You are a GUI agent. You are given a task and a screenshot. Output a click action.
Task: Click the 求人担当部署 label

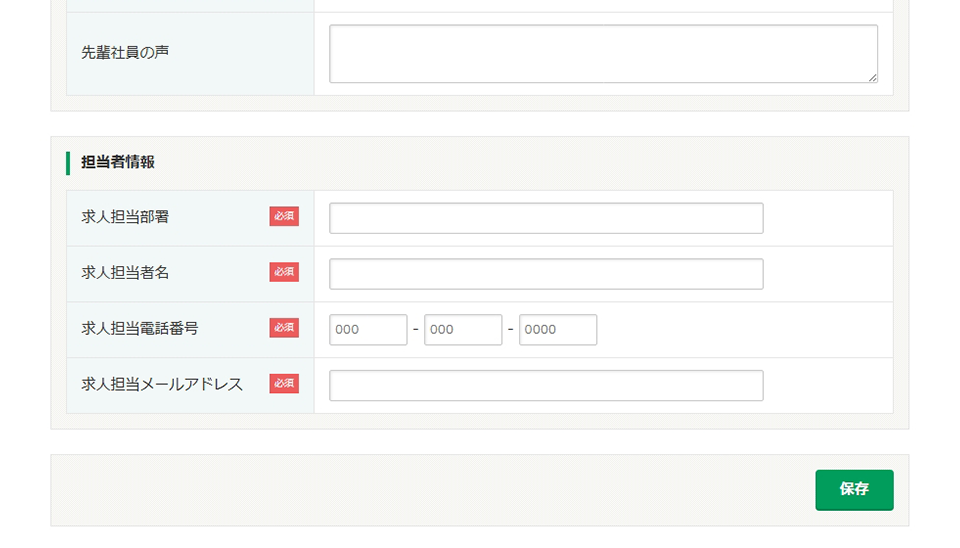[x=125, y=216]
